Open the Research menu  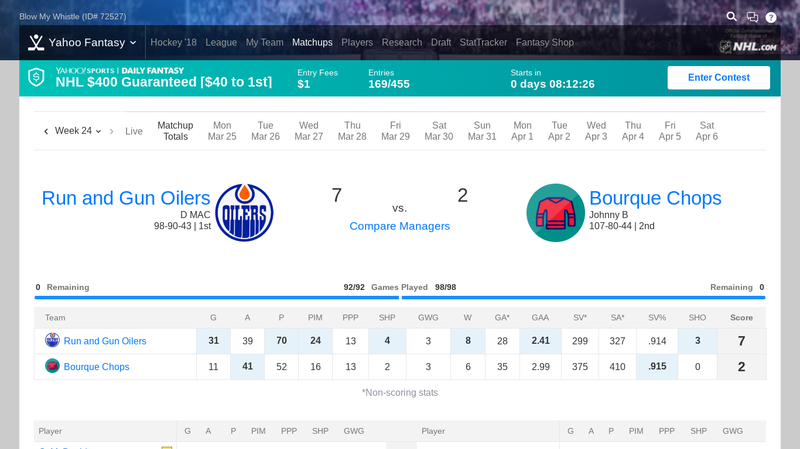[x=402, y=42]
